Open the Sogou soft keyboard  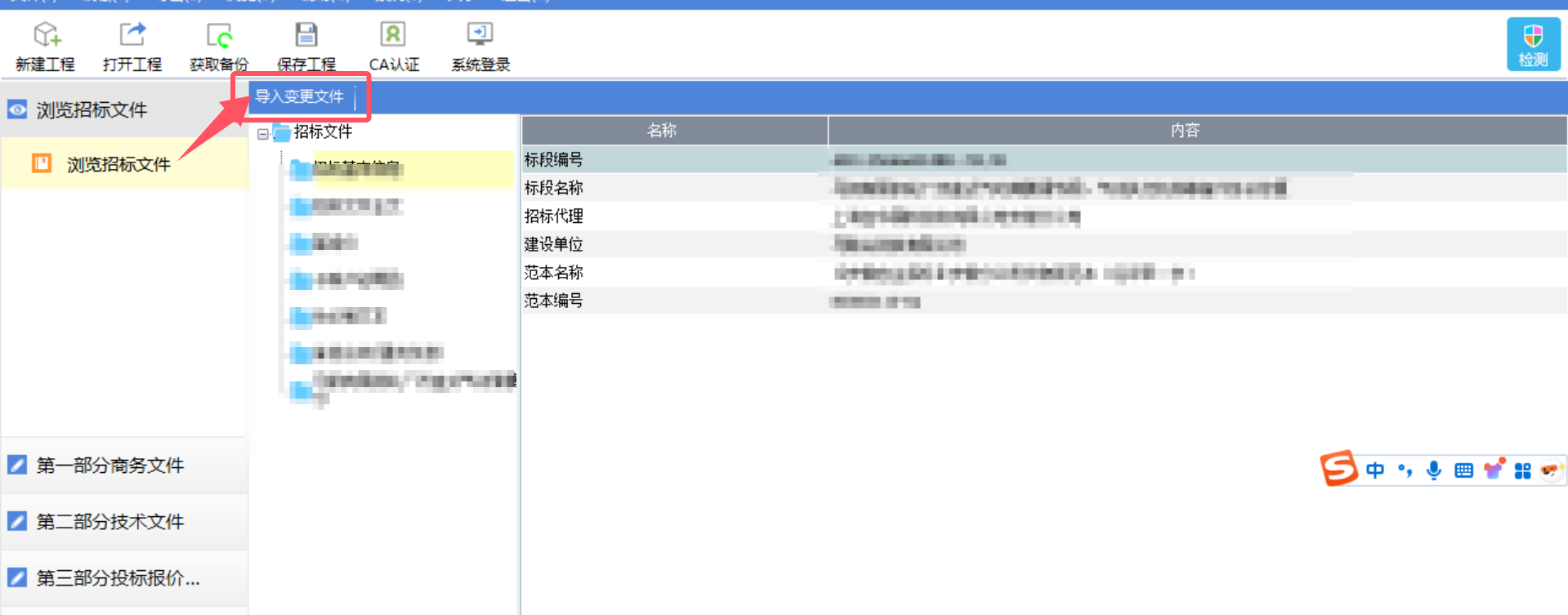point(1463,470)
